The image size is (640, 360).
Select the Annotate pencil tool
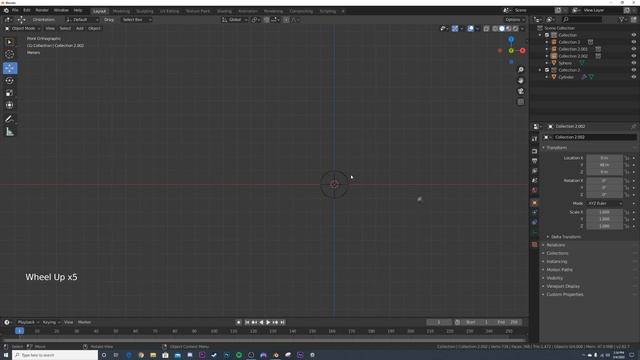[10, 119]
